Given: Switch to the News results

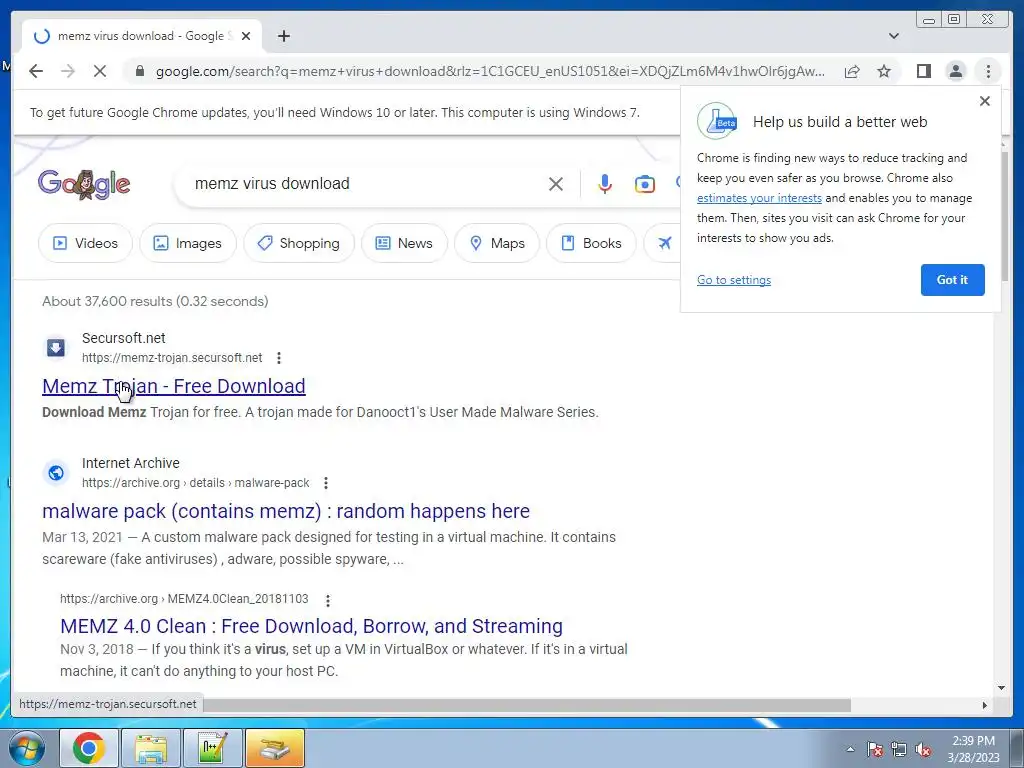Looking at the screenshot, I should [404, 243].
